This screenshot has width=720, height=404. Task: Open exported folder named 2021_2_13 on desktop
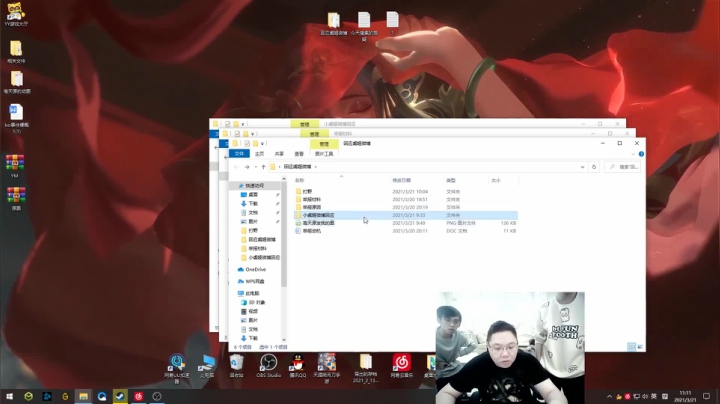tap(366, 368)
